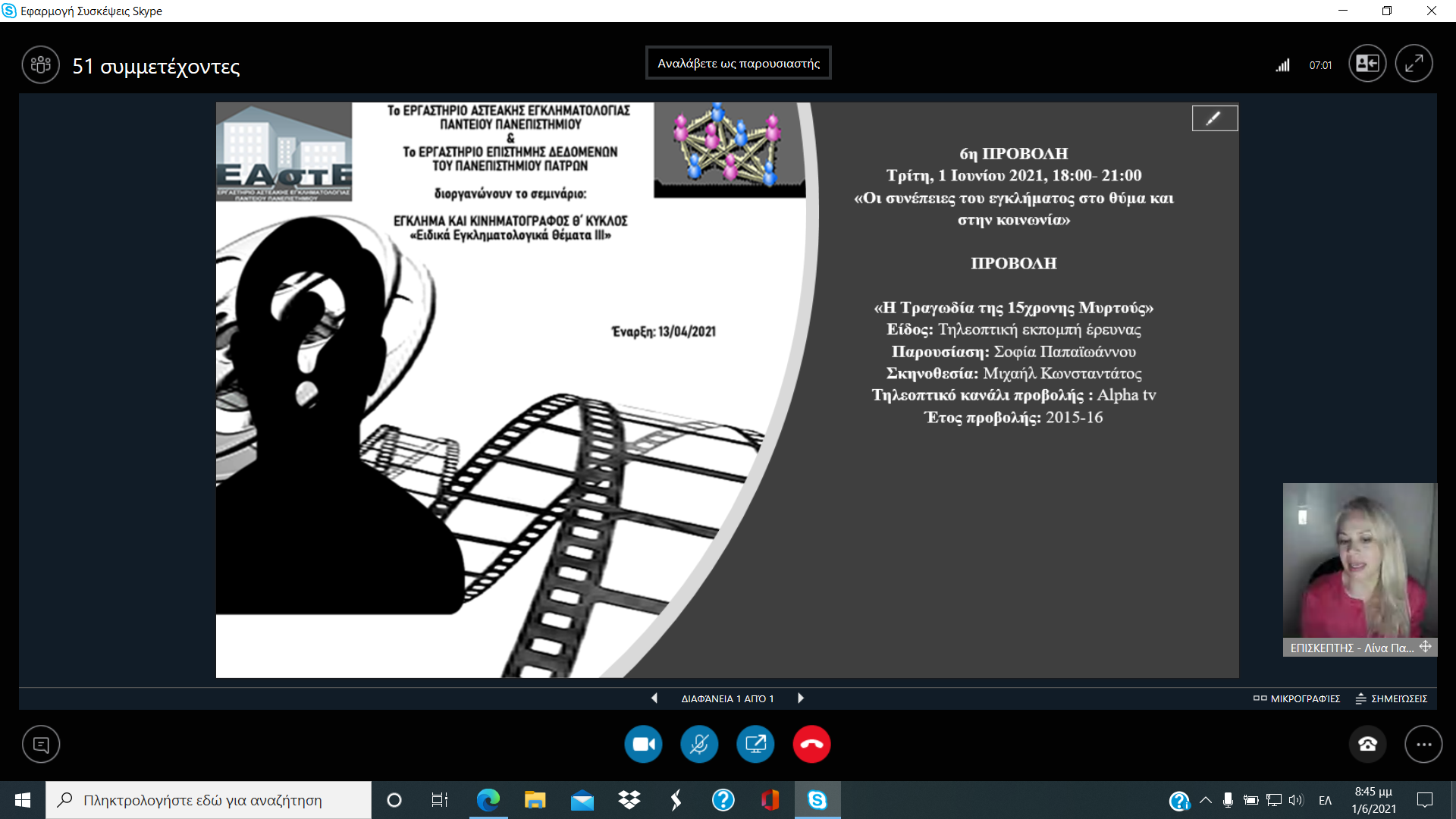Open the layout picker icon
This screenshot has width=1456, height=819.
click(x=1367, y=64)
